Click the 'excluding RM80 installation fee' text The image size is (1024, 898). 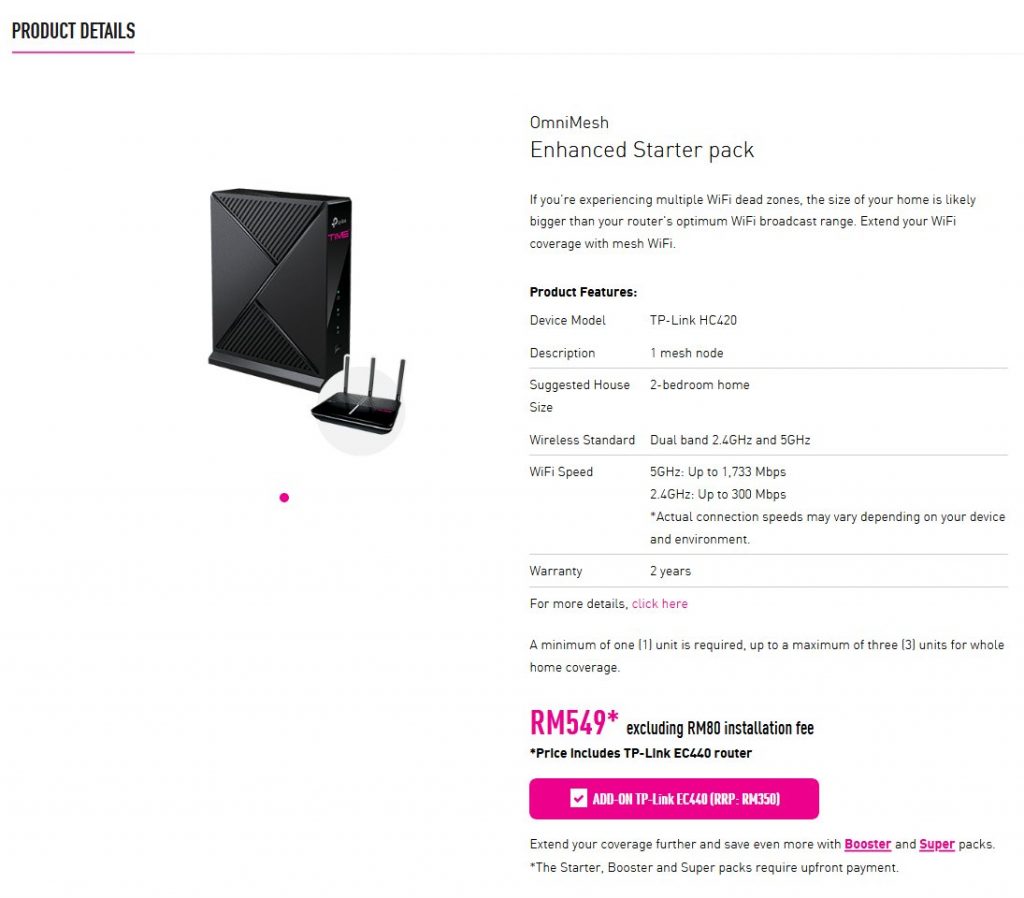pyautogui.click(x=720, y=728)
